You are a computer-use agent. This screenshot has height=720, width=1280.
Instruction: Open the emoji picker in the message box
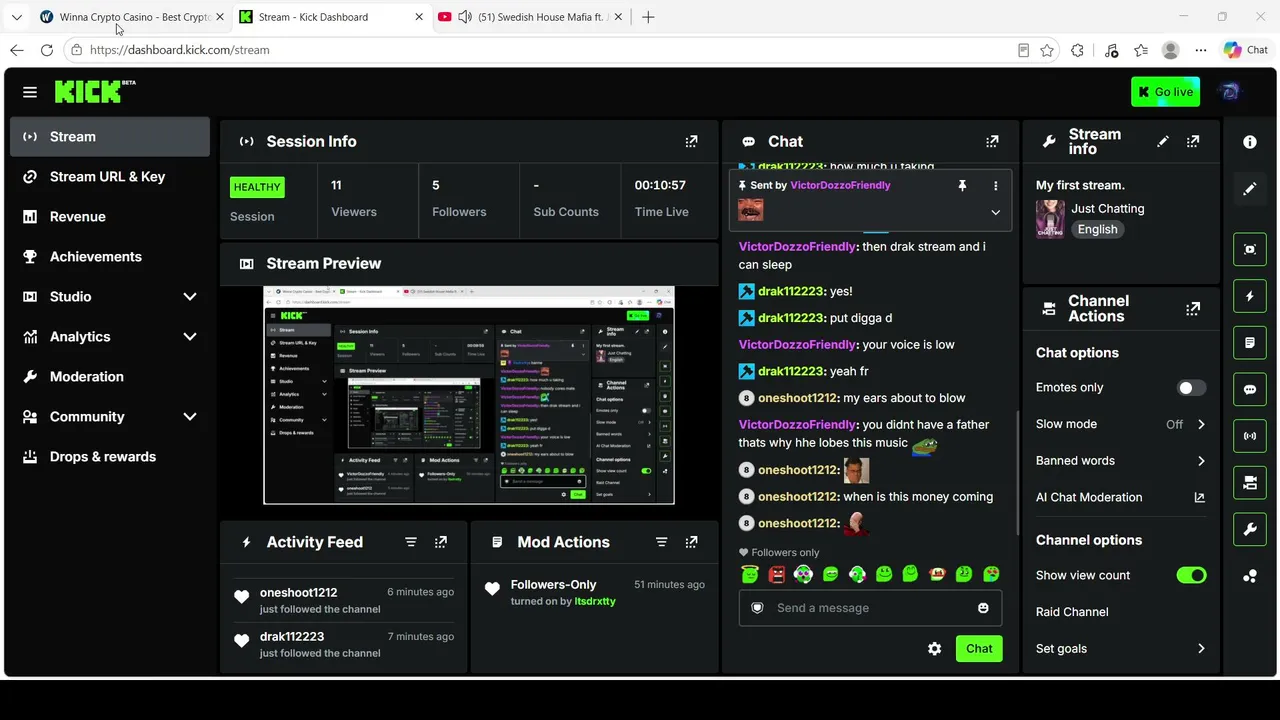click(983, 608)
